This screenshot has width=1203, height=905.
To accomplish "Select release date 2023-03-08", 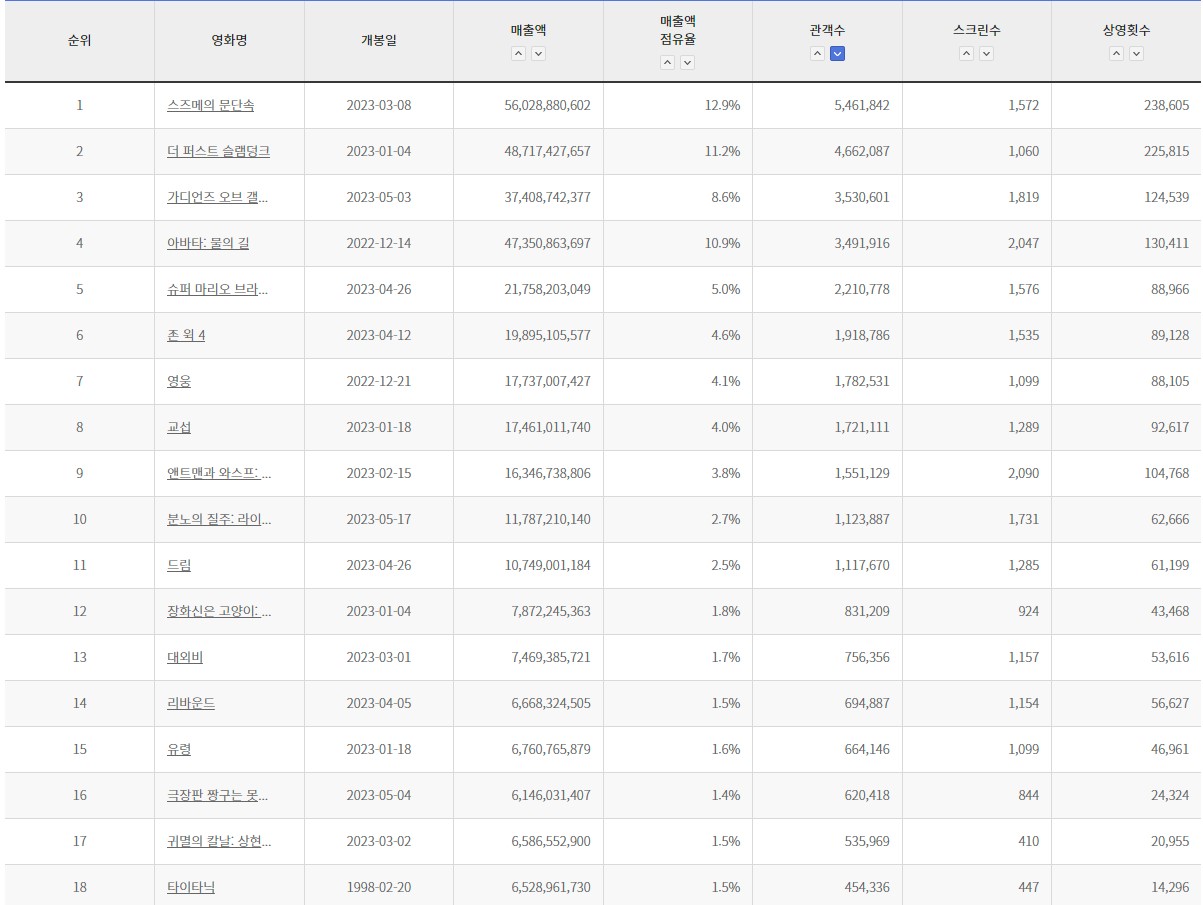I will [379, 105].
